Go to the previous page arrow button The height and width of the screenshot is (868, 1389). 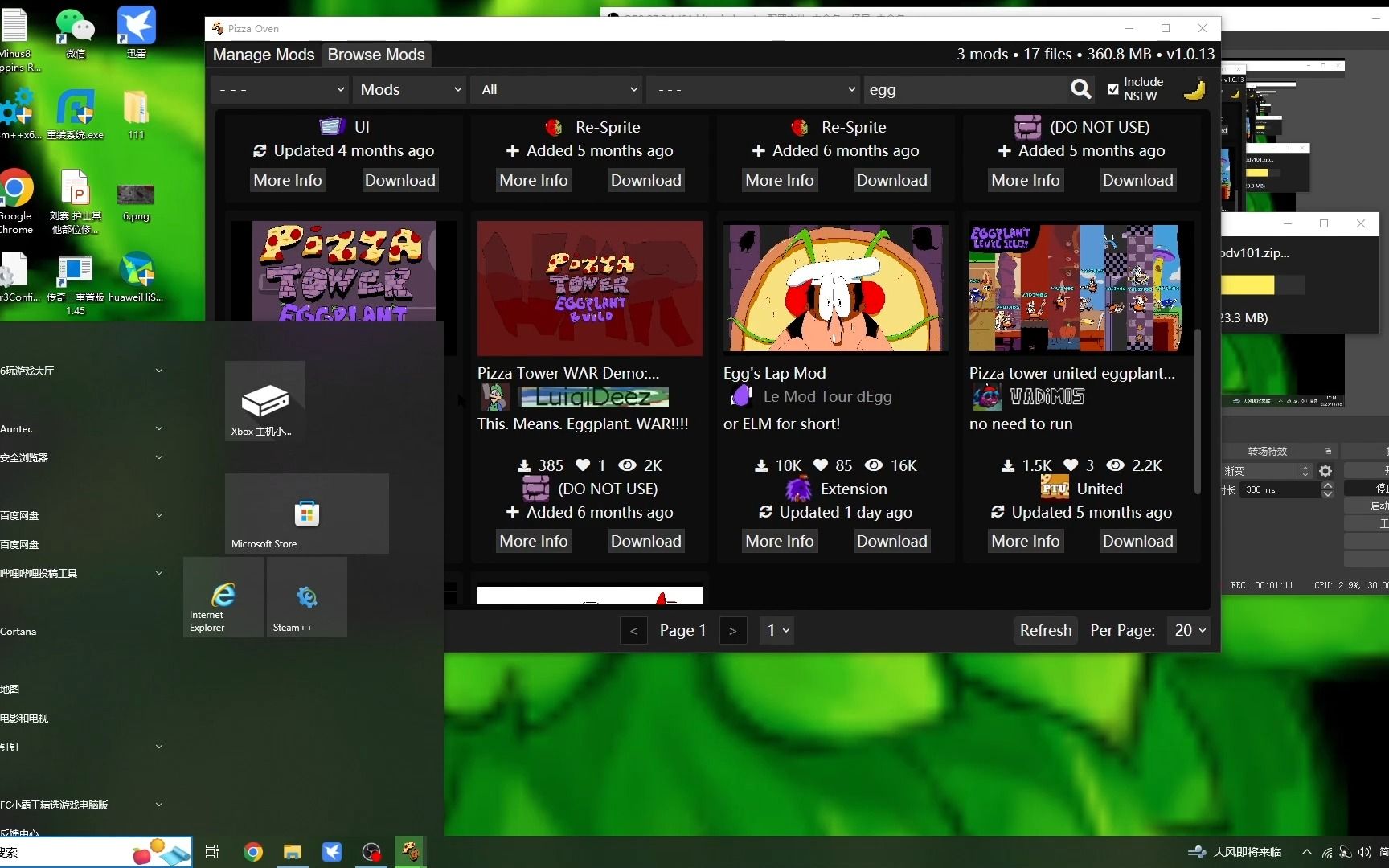(x=633, y=631)
